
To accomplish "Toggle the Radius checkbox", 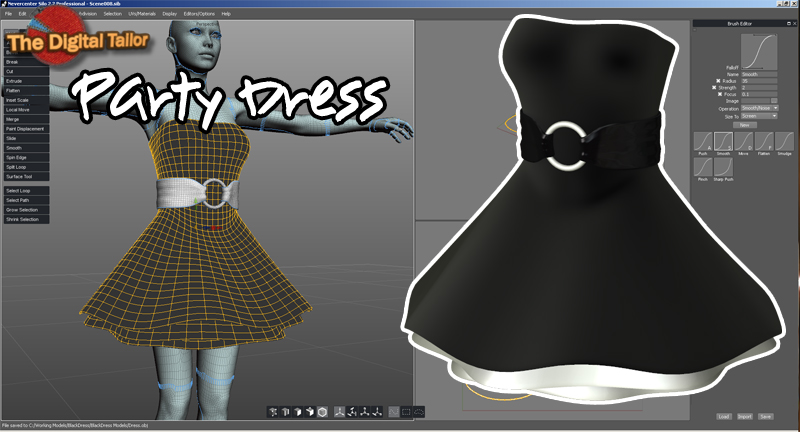I will pyautogui.click(x=718, y=81).
